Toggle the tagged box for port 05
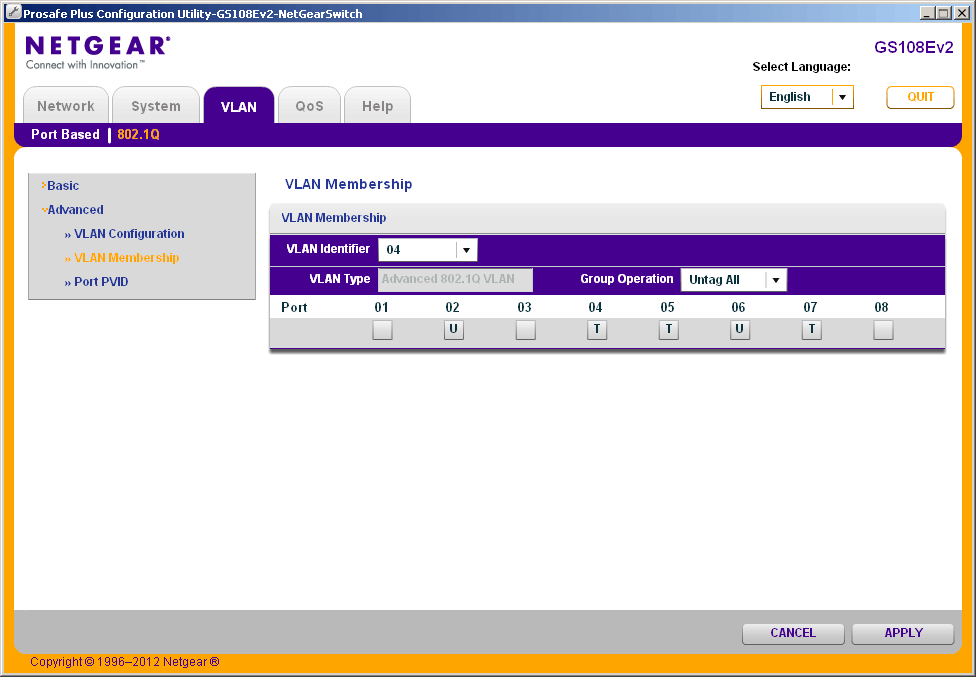 coord(669,330)
